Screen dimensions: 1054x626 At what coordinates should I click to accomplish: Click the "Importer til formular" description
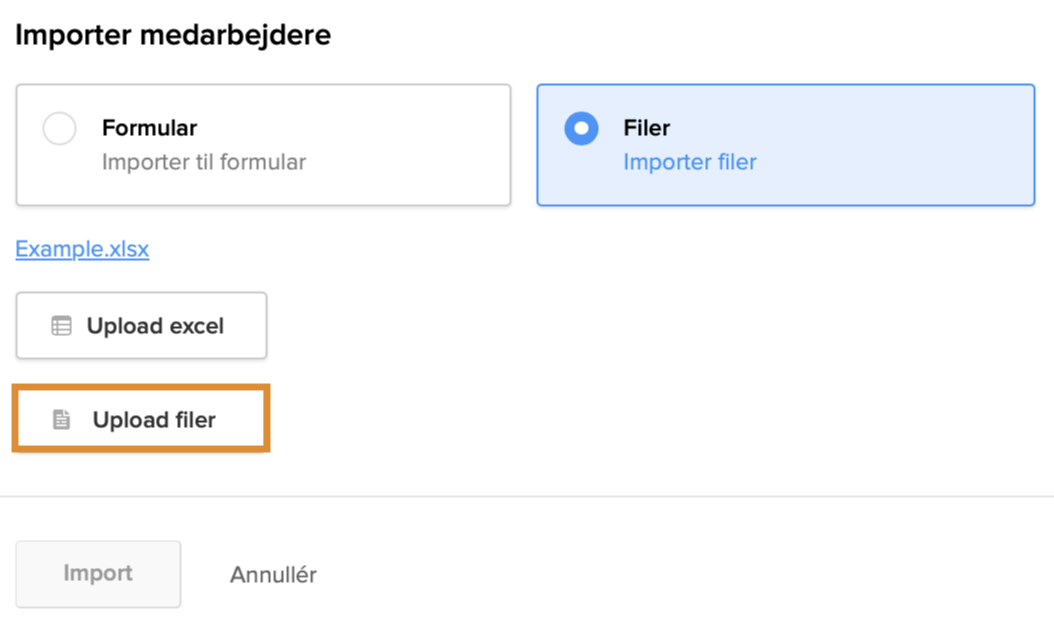tap(203, 162)
